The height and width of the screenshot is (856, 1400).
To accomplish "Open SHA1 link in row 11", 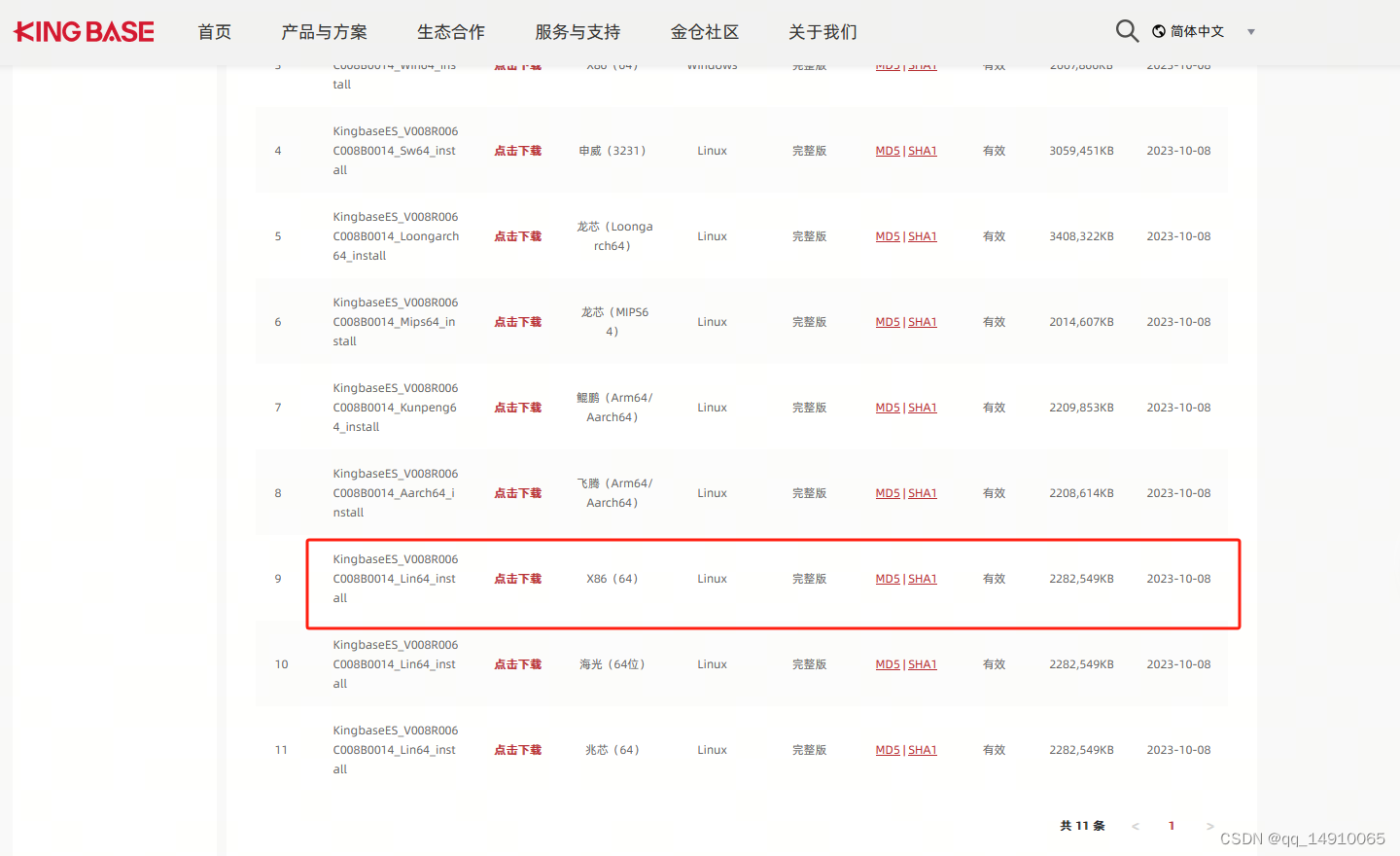I will point(923,750).
